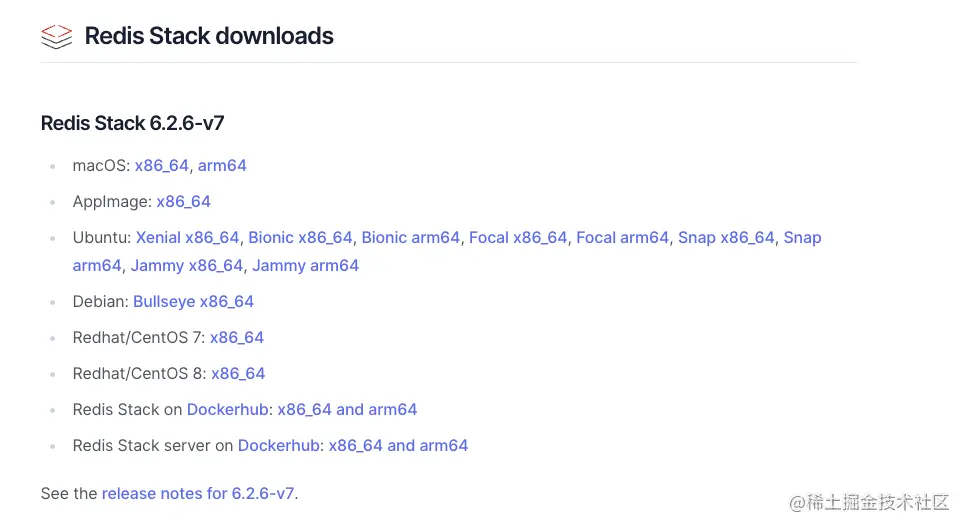The height and width of the screenshot is (530, 967).
Task: Open the macOS x86_64 download link
Action: pyautogui.click(x=161, y=165)
